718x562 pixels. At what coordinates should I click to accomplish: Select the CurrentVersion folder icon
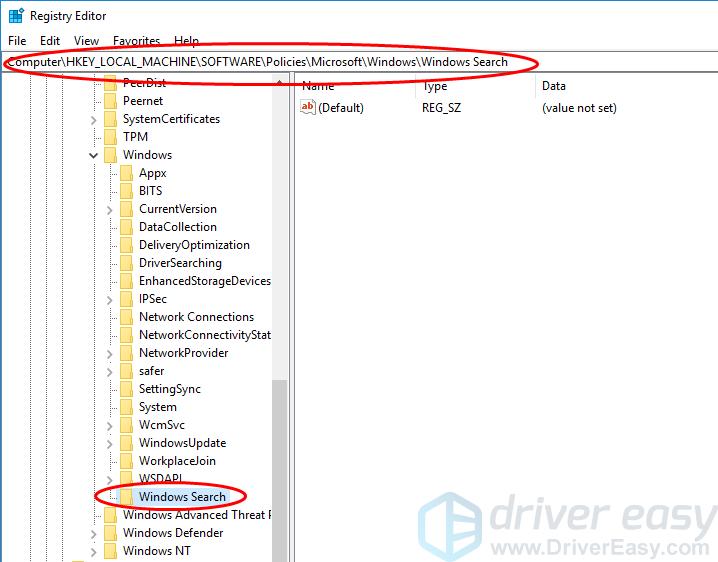tap(126, 209)
